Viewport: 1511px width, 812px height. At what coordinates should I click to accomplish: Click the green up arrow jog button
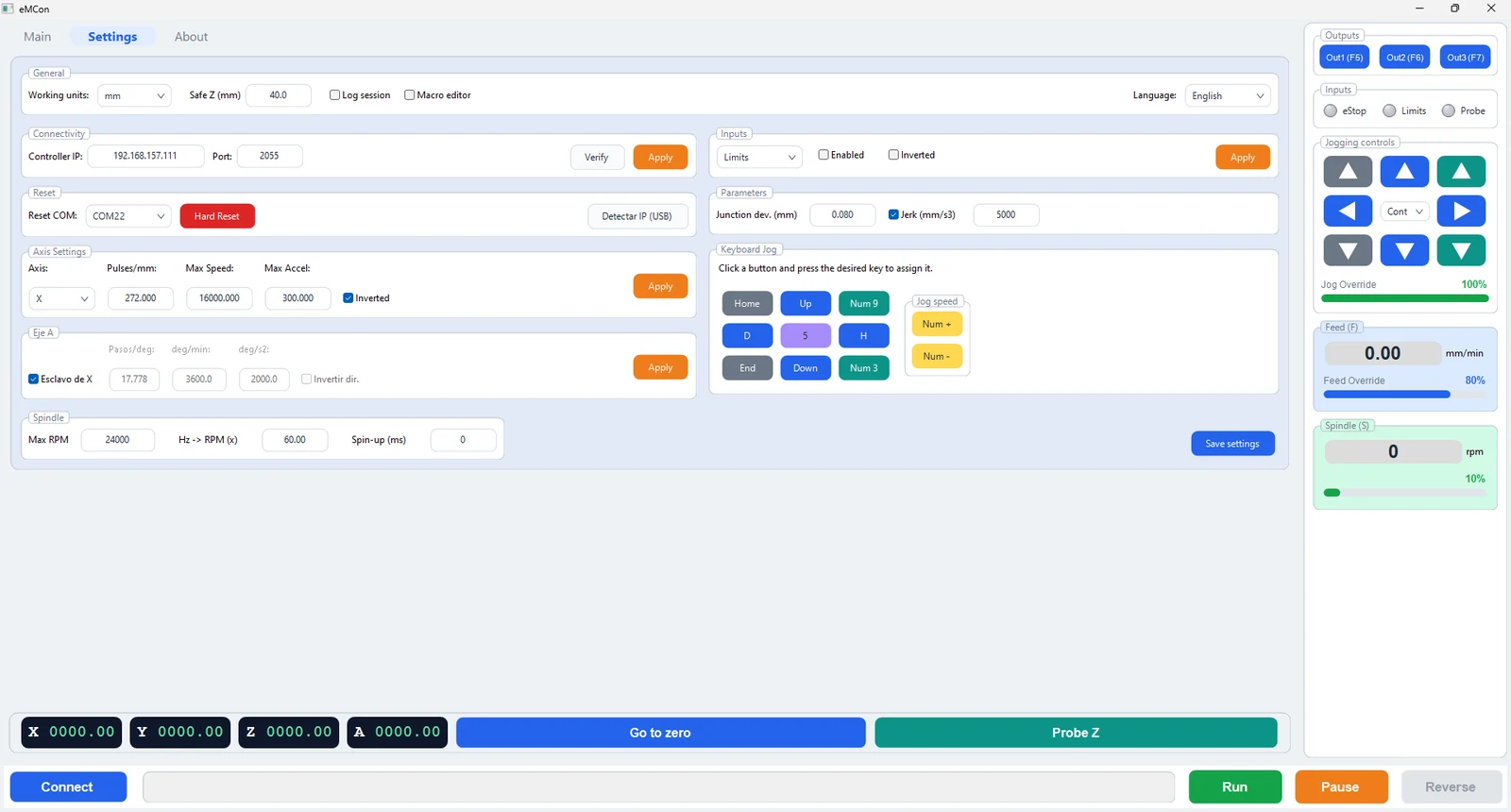(1461, 172)
